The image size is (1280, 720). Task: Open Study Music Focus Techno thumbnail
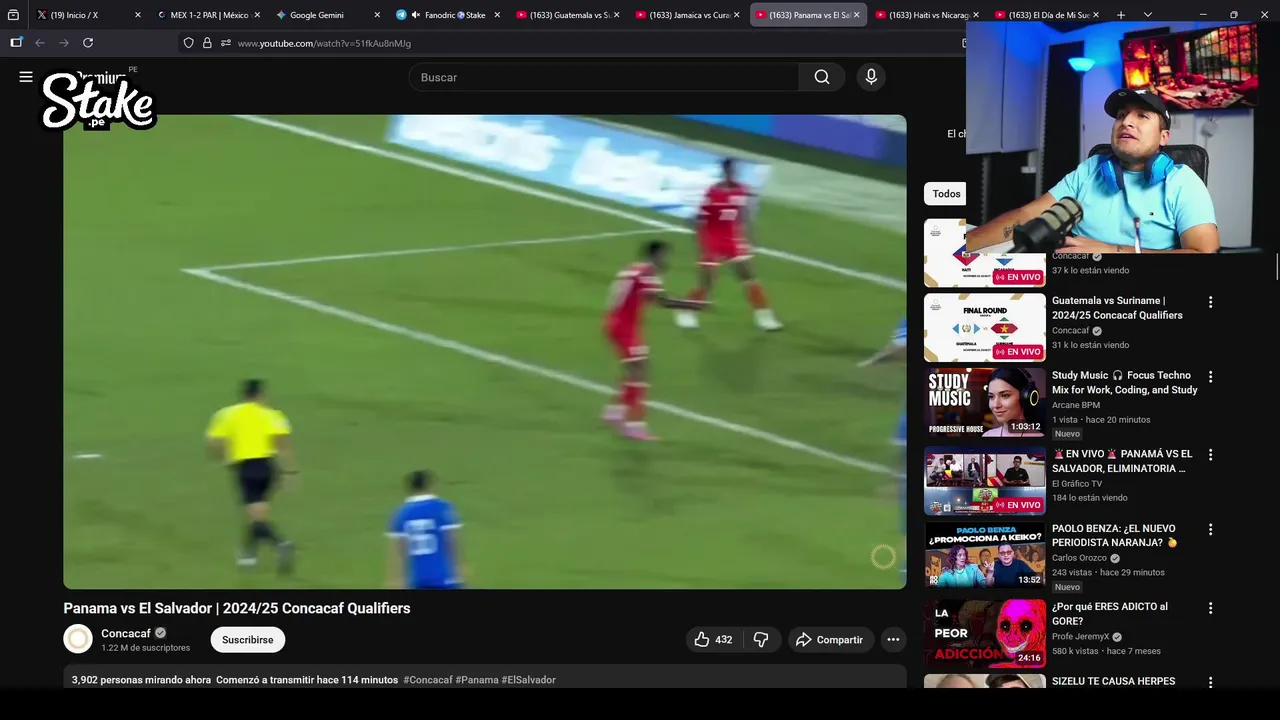(x=985, y=402)
